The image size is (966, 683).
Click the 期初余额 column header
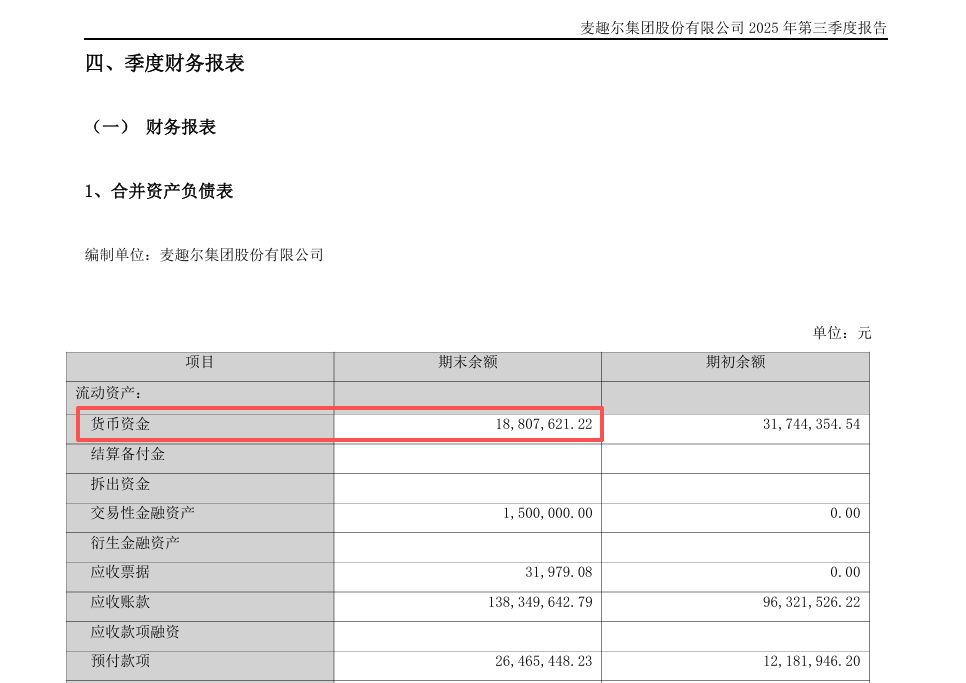pos(735,363)
